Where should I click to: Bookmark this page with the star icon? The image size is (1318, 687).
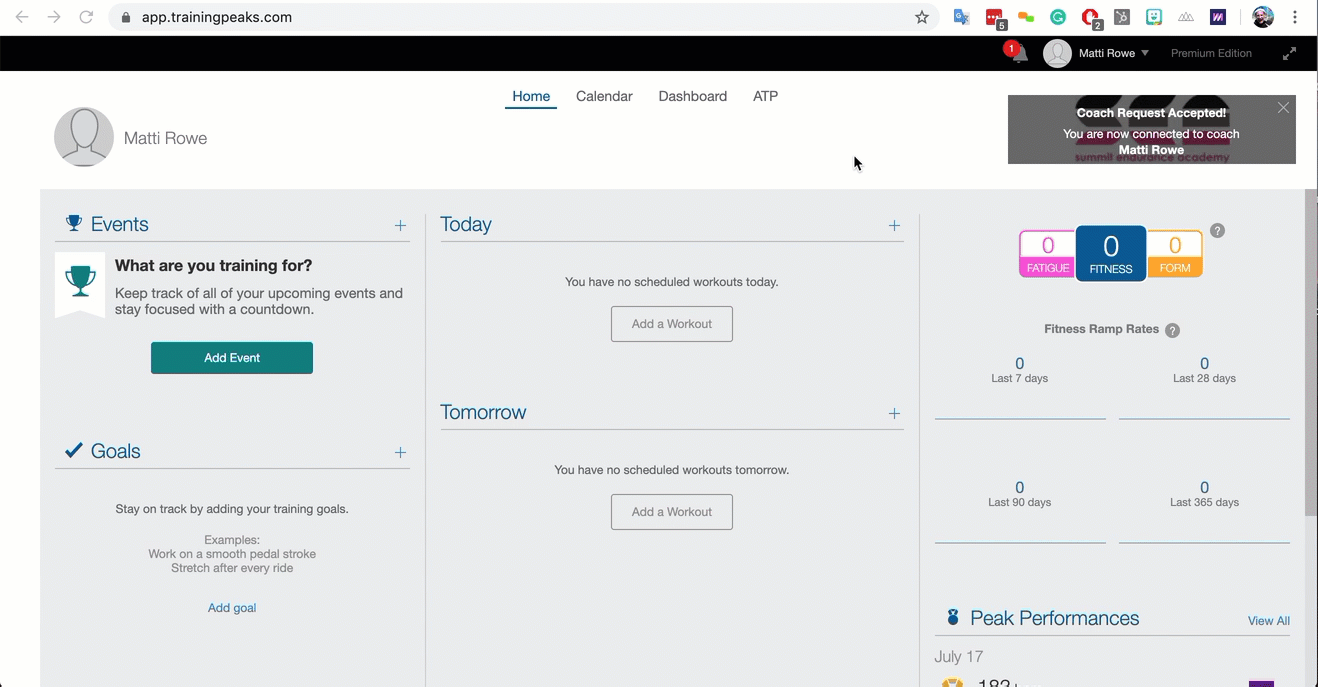click(x=921, y=17)
